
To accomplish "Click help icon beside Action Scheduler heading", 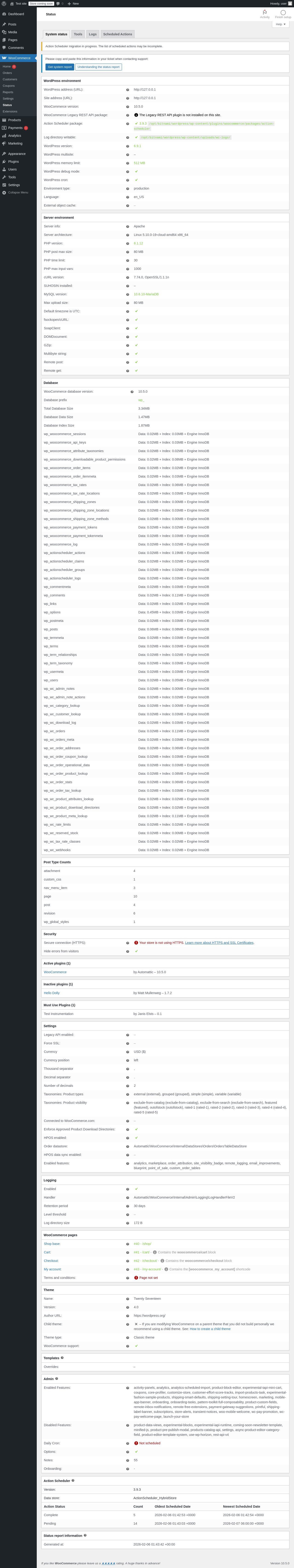I will pyautogui.click(x=73, y=1480).
